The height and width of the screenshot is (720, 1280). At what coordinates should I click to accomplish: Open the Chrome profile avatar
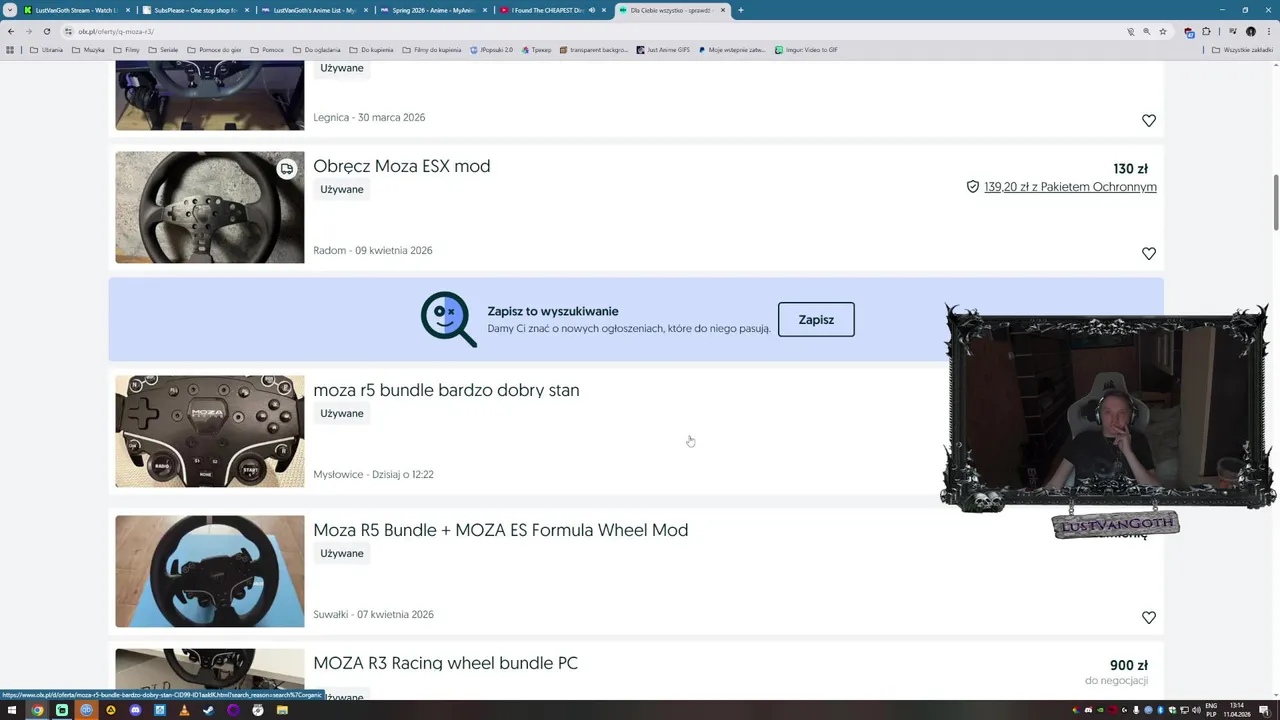pyautogui.click(x=1250, y=31)
